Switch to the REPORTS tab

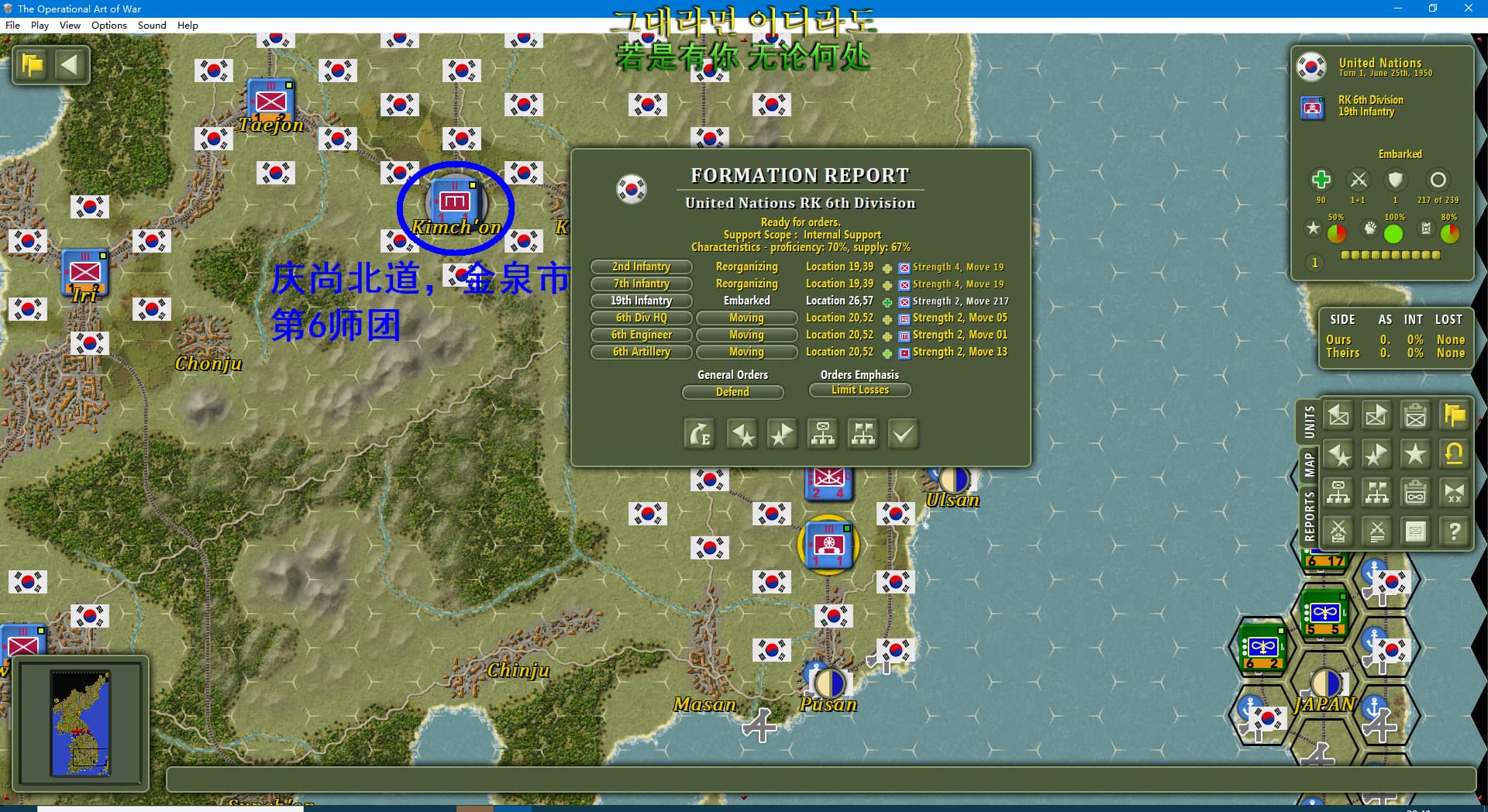click(x=1309, y=515)
